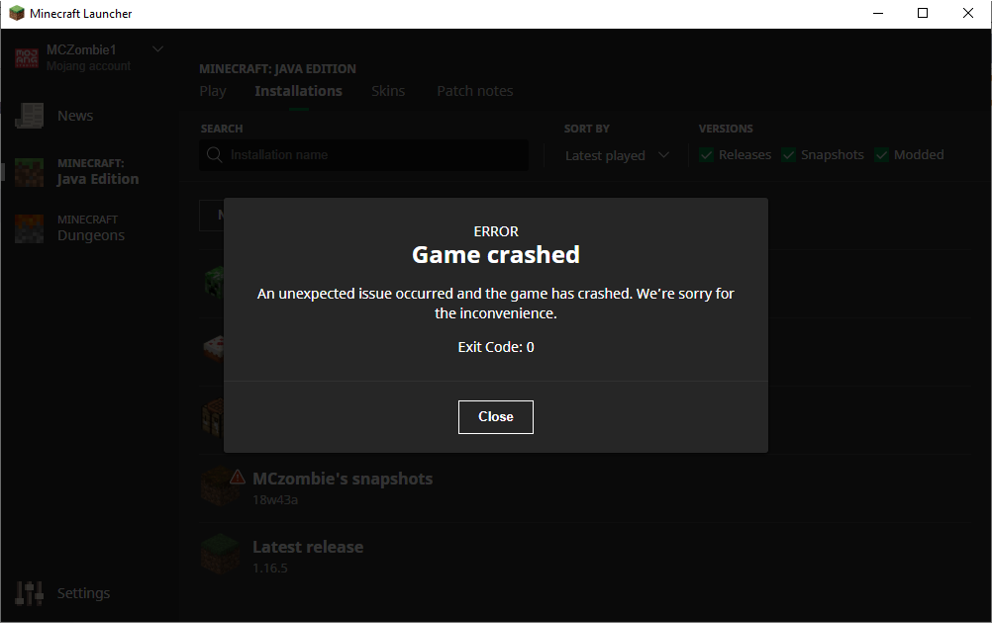The height and width of the screenshot is (623, 992).
Task: Toggle the Releases checkbox
Action: (706, 155)
